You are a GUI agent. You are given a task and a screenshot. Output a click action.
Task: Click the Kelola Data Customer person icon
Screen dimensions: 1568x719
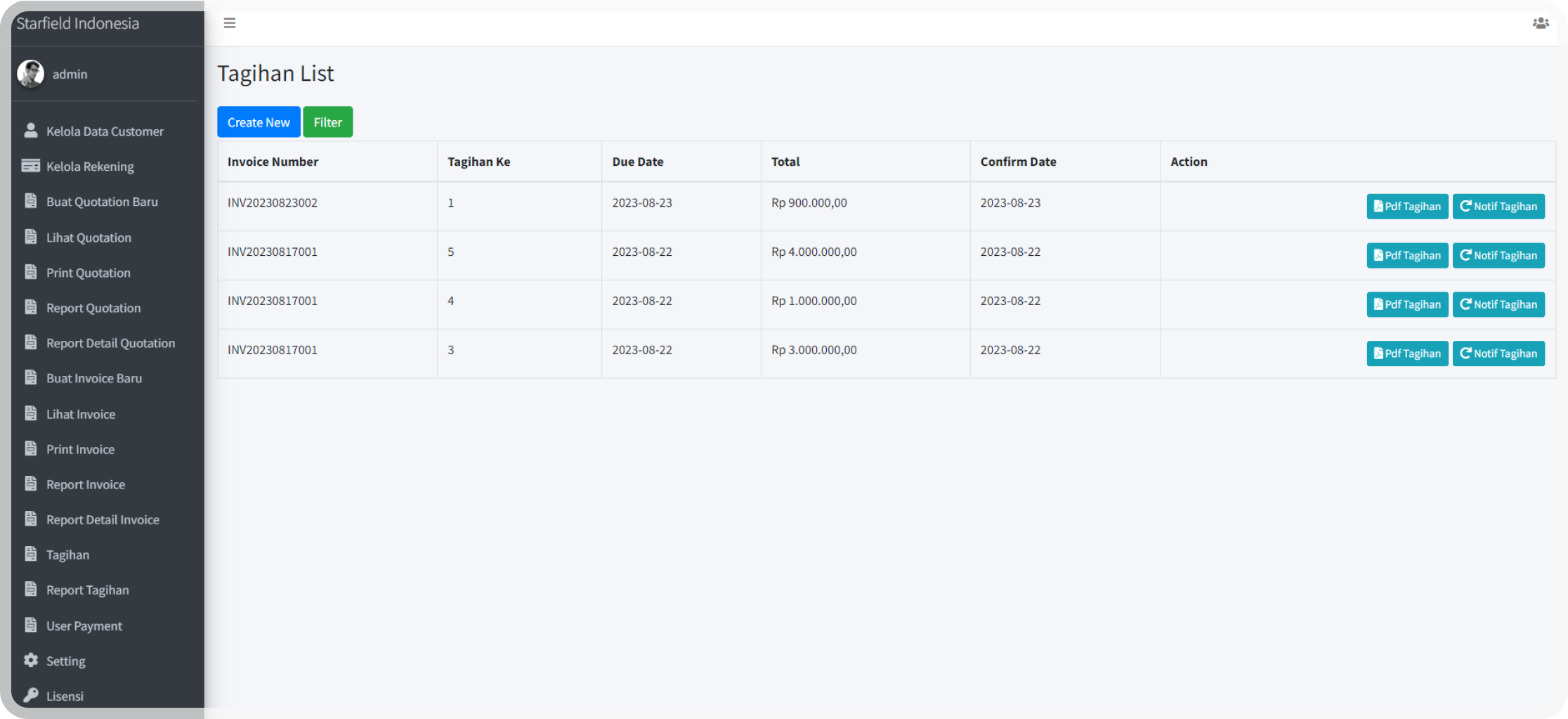click(31, 131)
